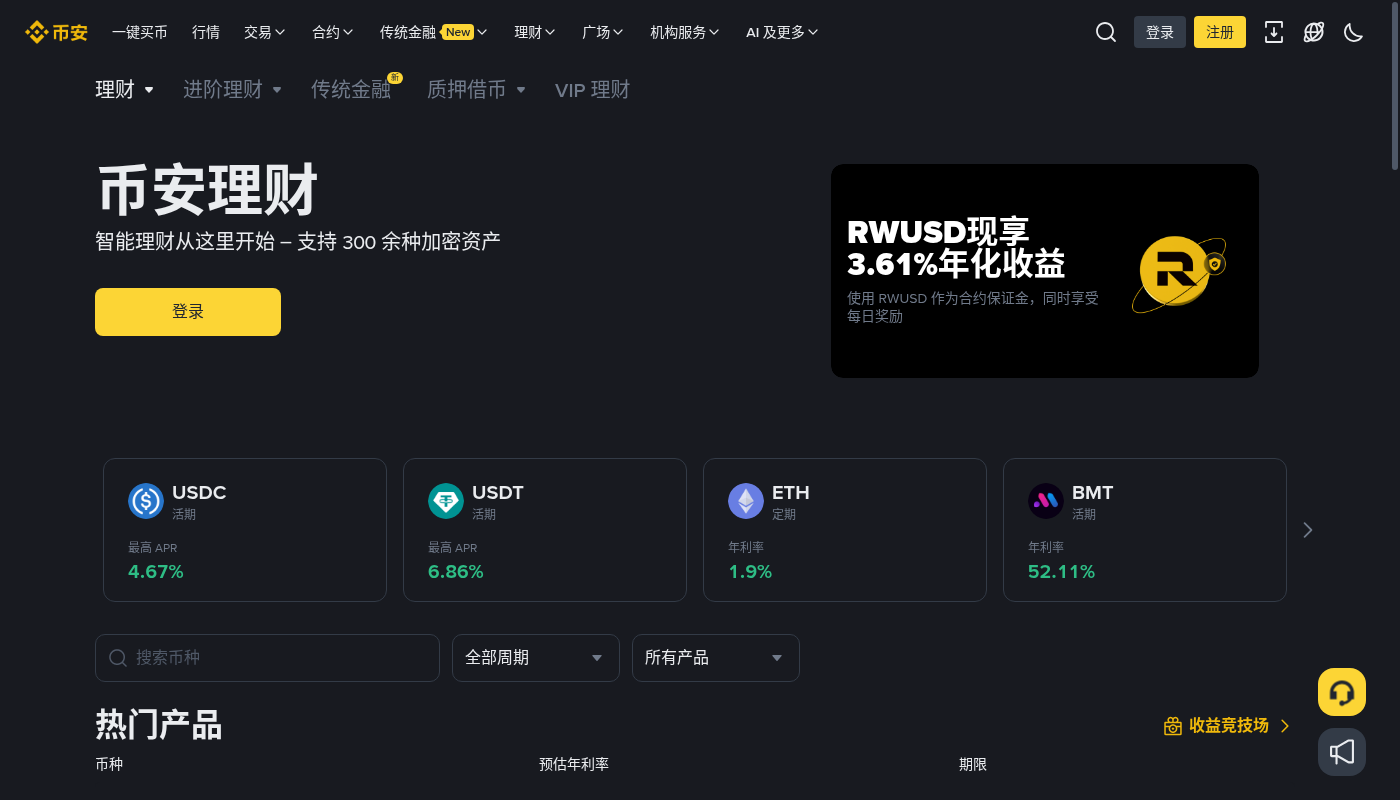
Task: Open the AI 及更多 dropdown
Action: [x=782, y=32]
